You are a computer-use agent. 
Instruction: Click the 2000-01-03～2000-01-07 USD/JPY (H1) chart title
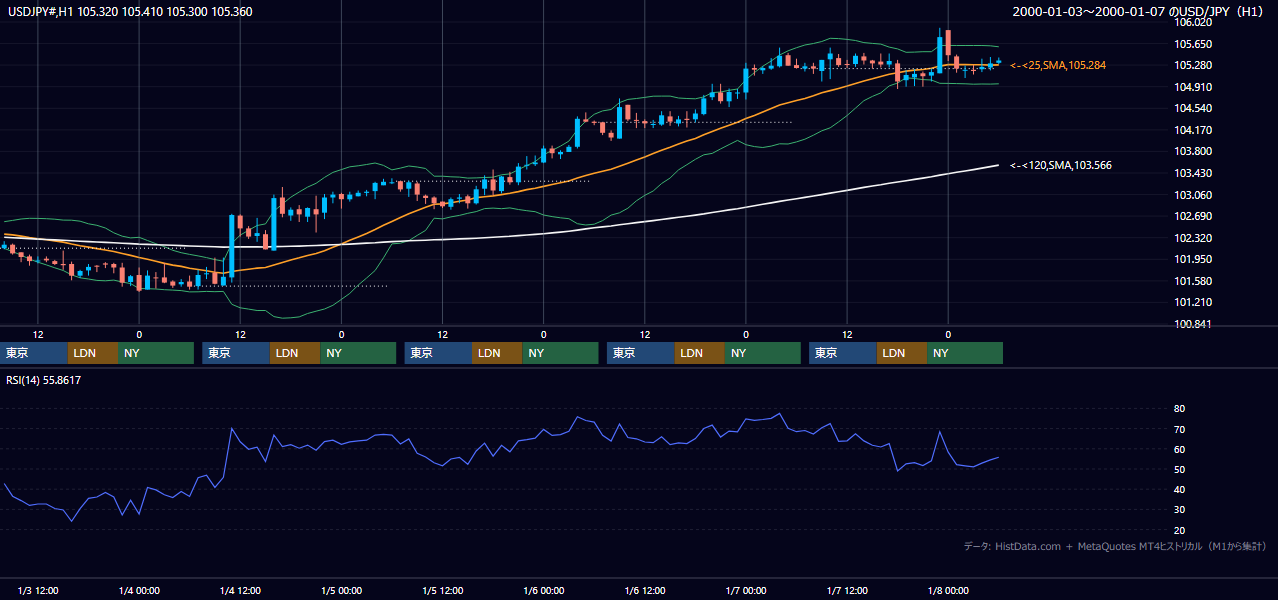pos(1140,12)
